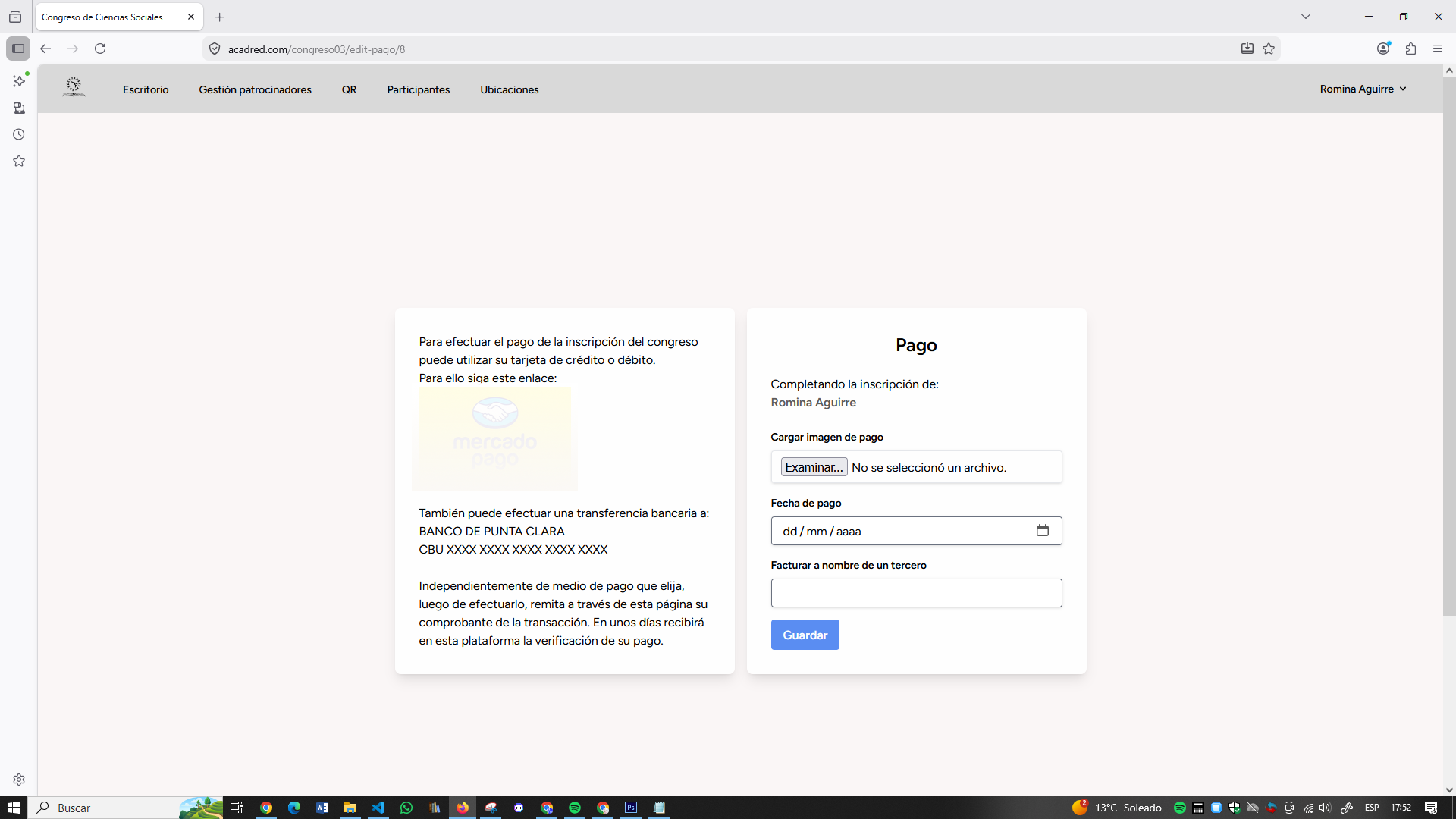Screen dimensions: 1456x819
Task: Open the History sidebar panel
Action: click(19, 134)
